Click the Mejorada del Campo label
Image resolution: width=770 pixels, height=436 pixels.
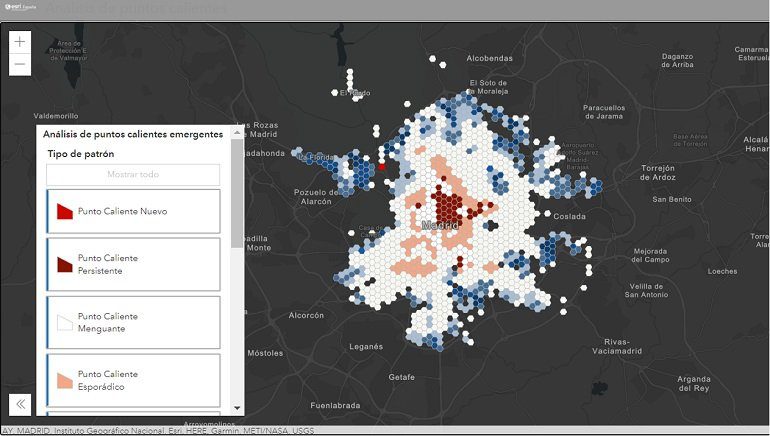(650, 255)
